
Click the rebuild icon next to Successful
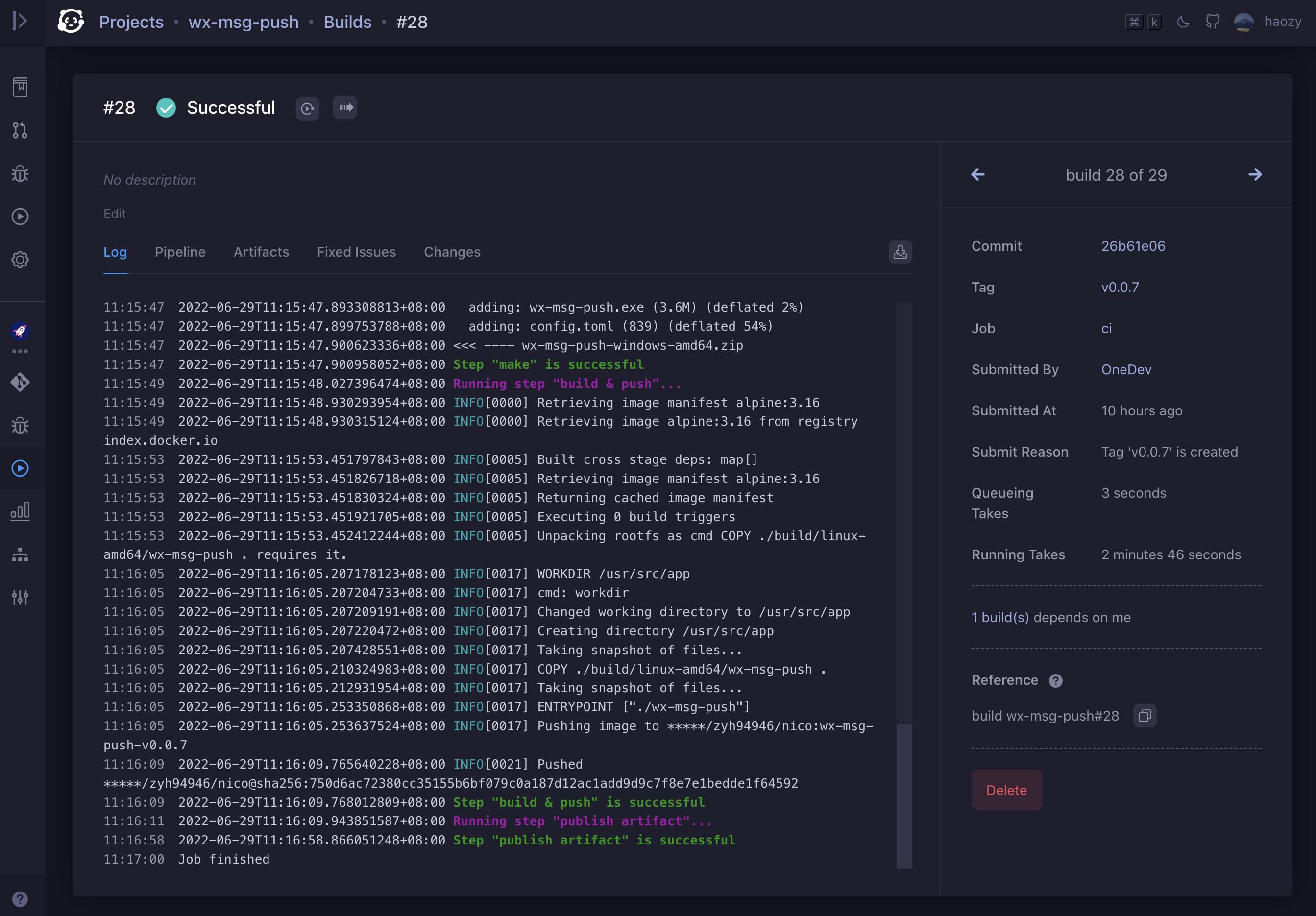307,108
